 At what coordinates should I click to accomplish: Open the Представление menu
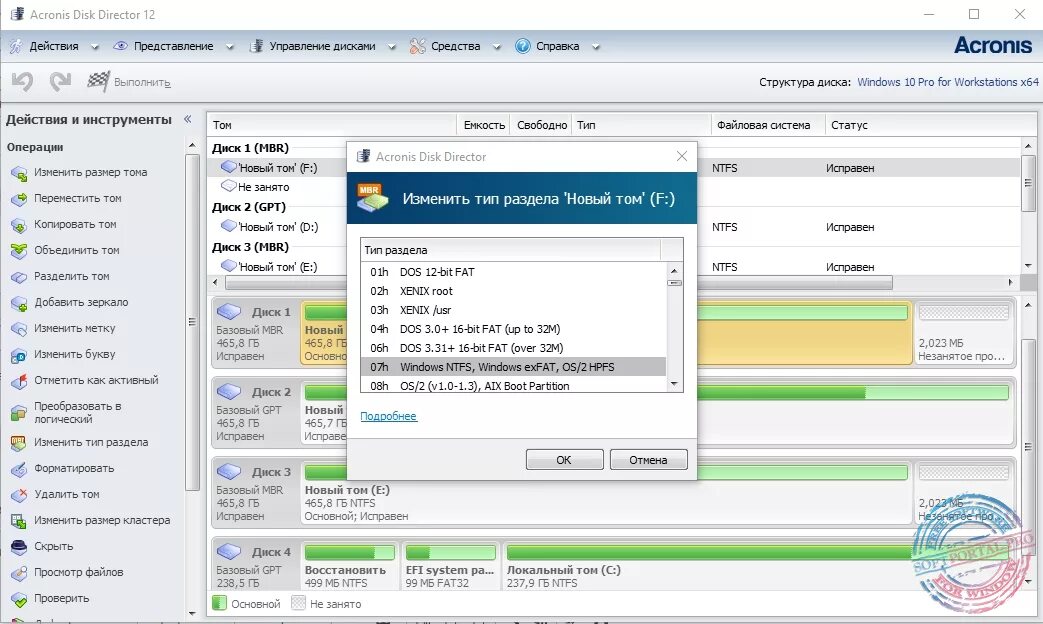point(174,47)
